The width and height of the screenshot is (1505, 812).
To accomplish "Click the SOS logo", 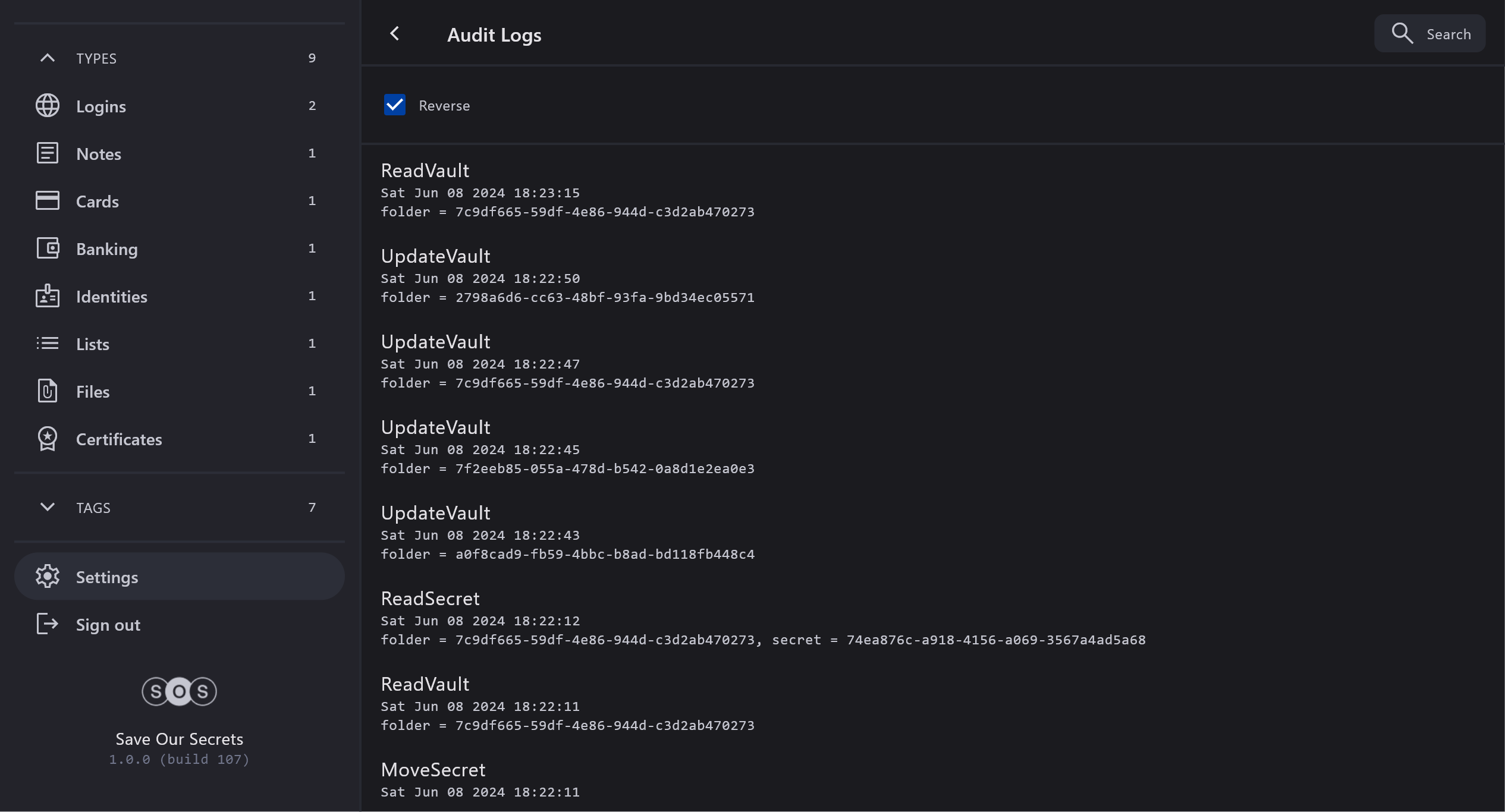I will tap(179, 691).
